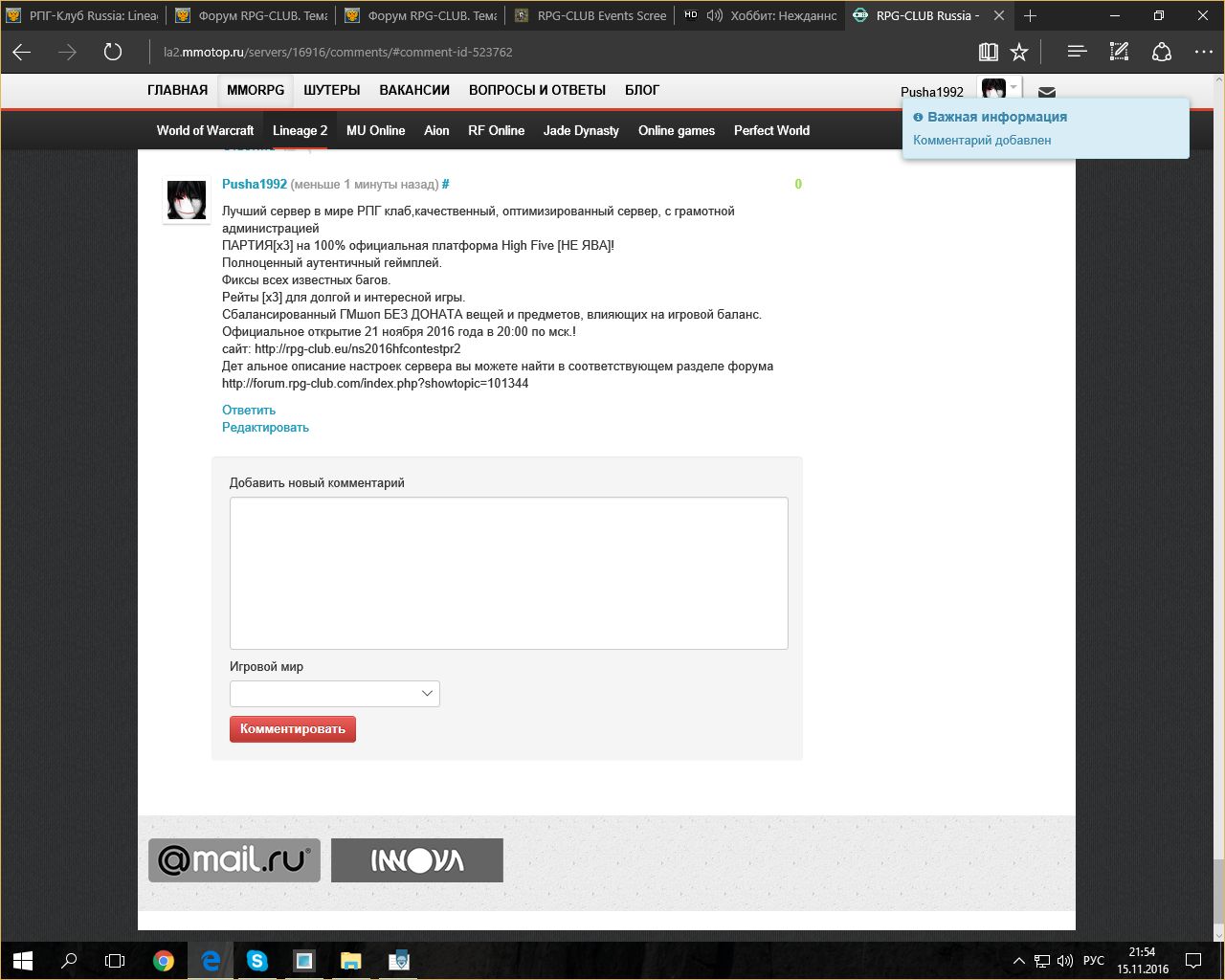
Task: Click the Pusha1992 comment avatar
Action: (x=187, y=200)
